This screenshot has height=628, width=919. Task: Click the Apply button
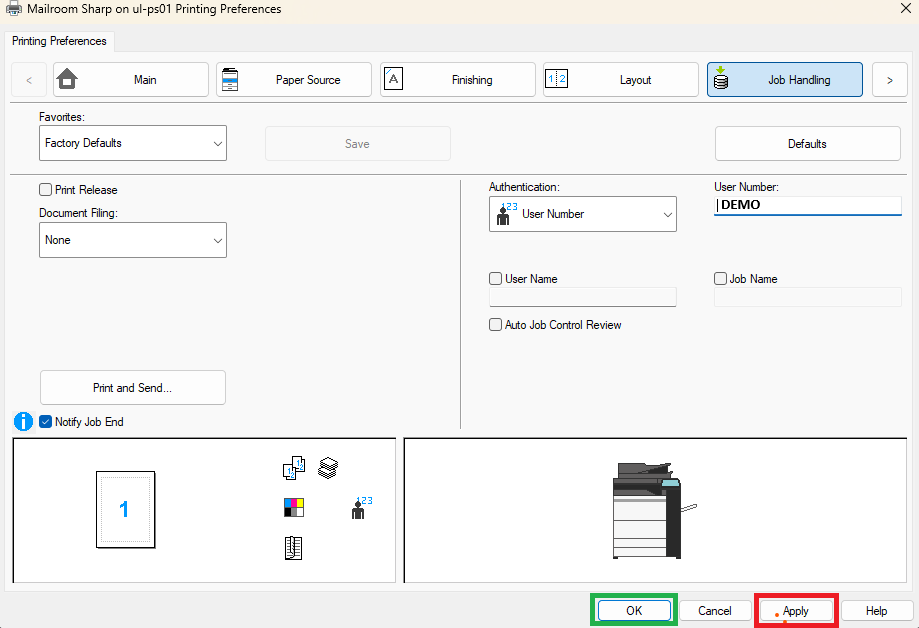pos(796,610)
